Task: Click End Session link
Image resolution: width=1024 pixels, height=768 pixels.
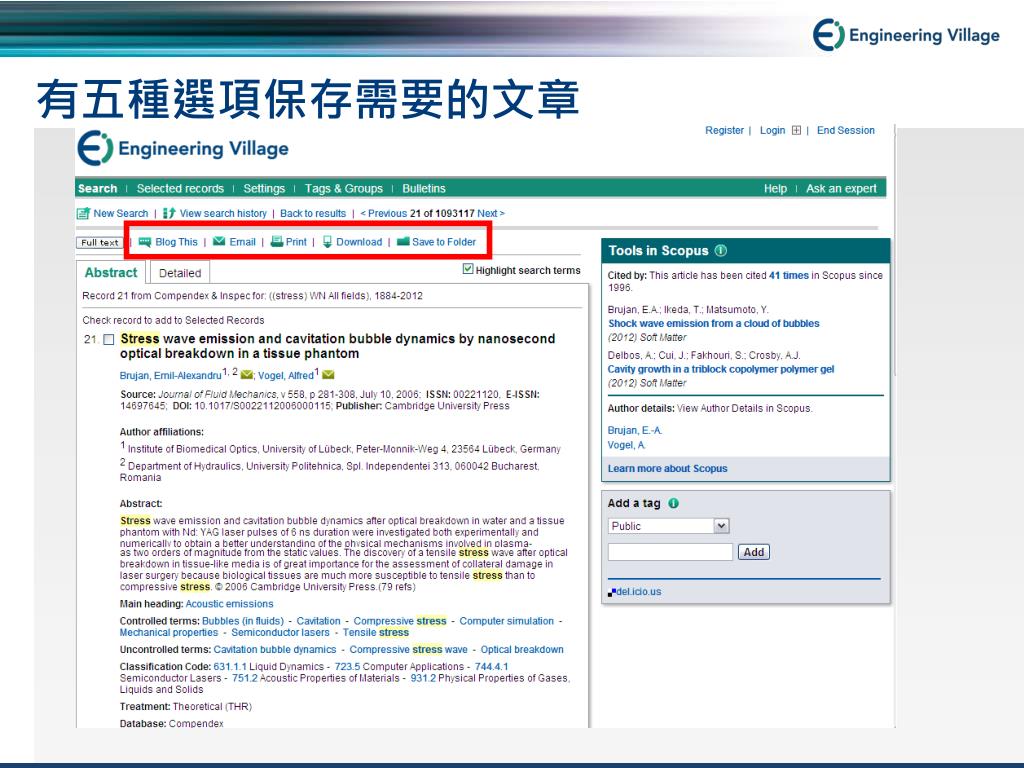Action: 846,130
